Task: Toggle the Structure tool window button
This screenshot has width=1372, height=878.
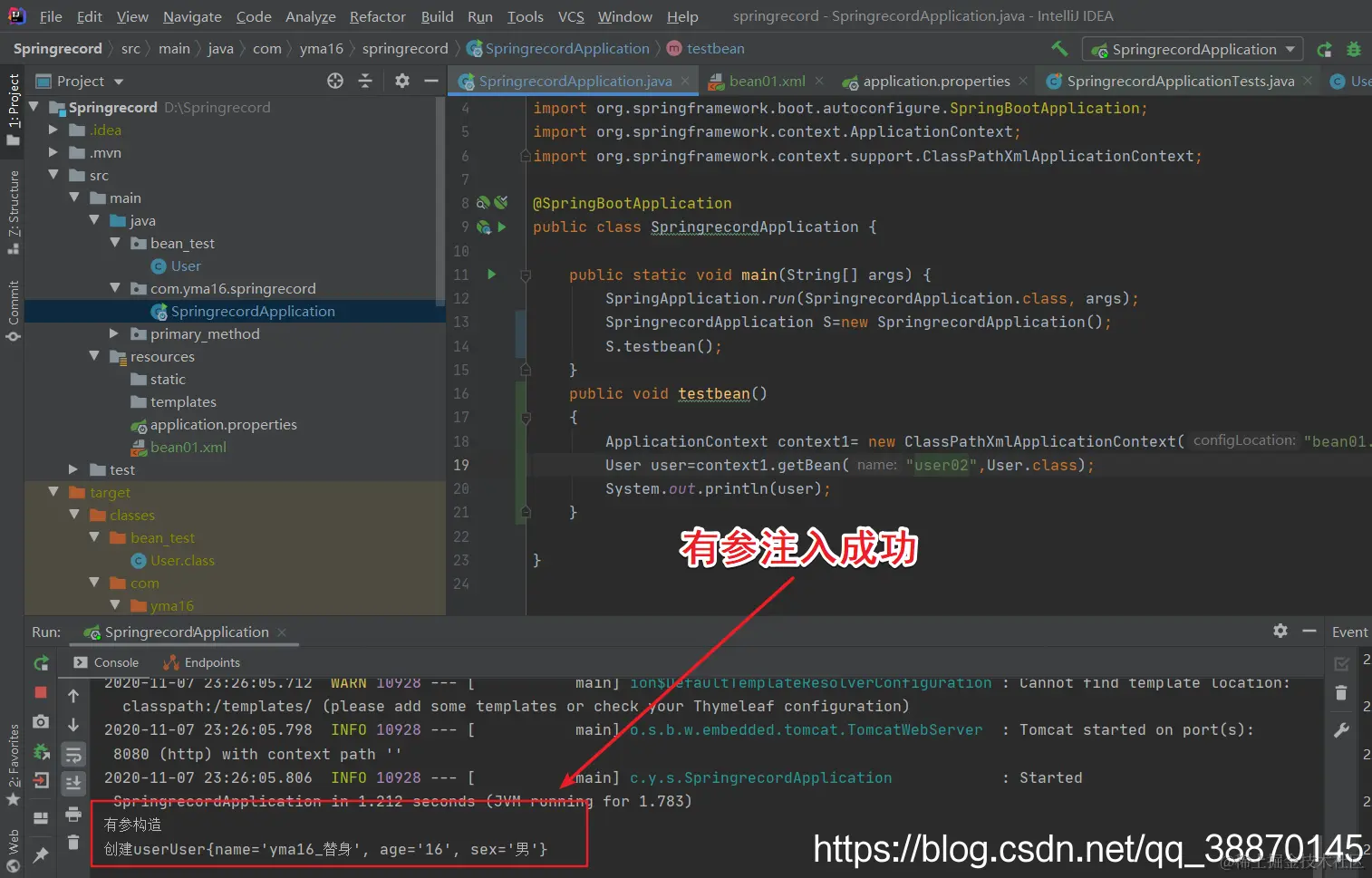Action: pyautogui.click(x=13, y=212)
